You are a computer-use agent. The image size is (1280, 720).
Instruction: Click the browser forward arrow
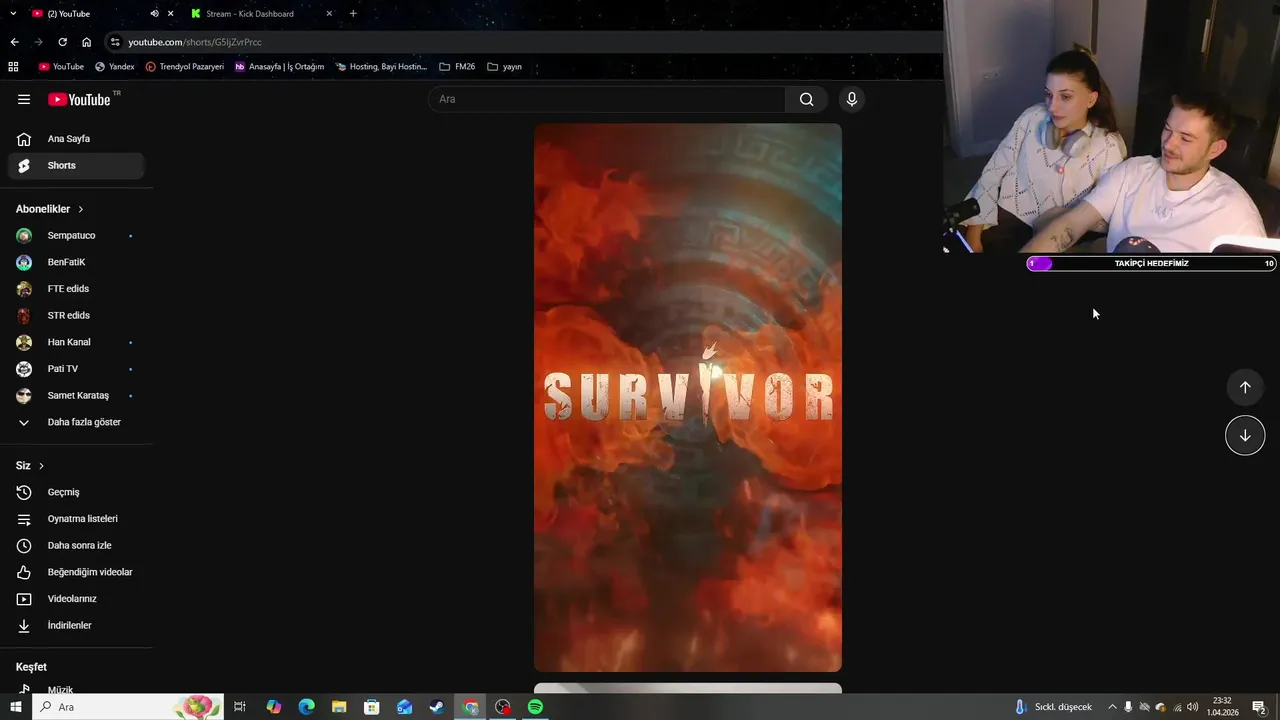coord(38,42)
